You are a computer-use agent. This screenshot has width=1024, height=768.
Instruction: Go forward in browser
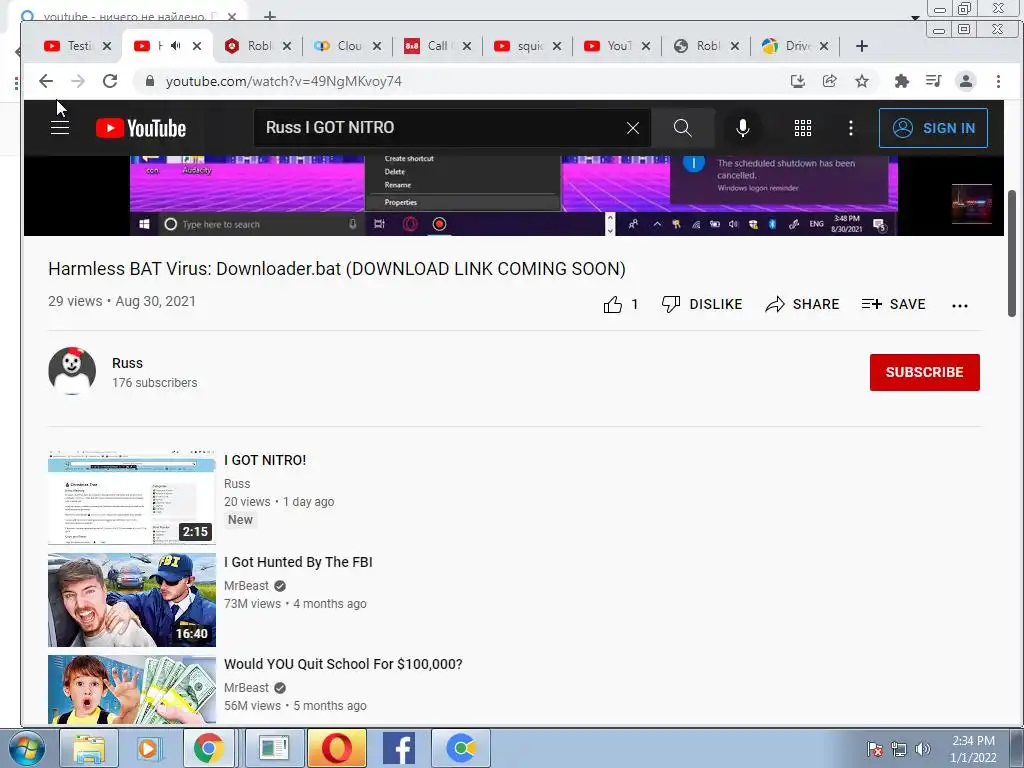78,81
